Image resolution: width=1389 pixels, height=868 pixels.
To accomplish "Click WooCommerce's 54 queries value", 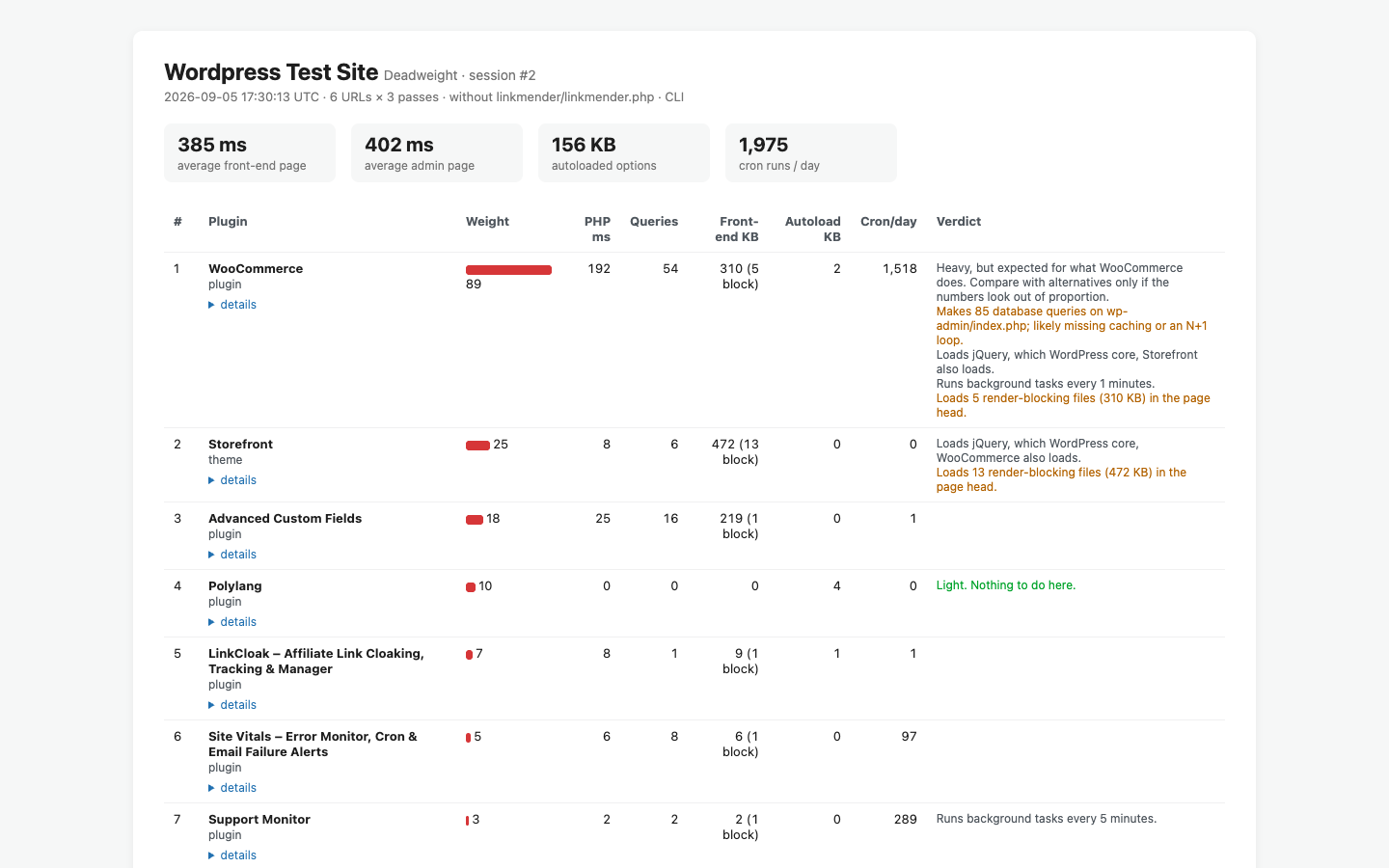I will click(670, 269).
